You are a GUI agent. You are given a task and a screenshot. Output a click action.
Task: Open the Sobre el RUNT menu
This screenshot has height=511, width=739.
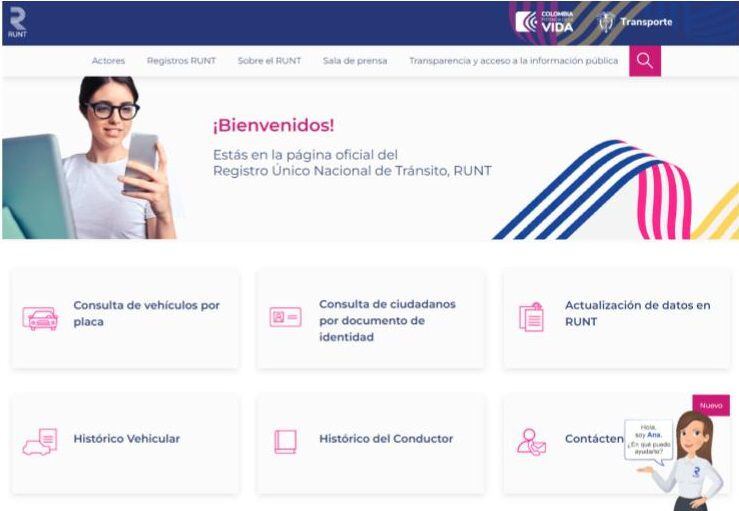[269, 61]
